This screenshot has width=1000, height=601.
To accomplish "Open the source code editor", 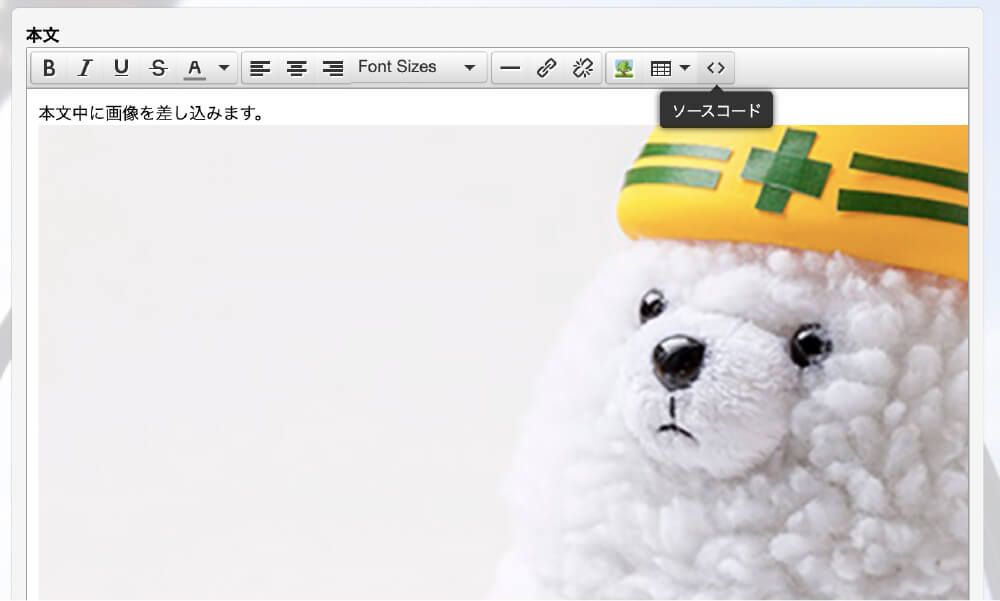I will click(716, 68).
